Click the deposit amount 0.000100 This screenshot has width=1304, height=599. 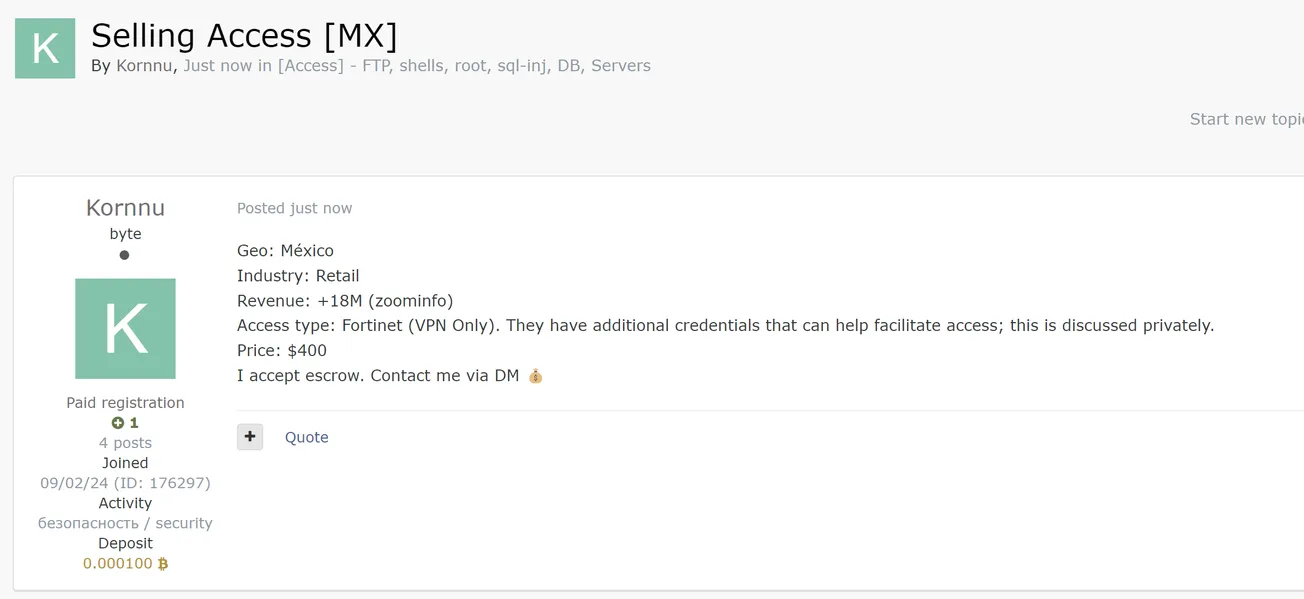pos(118,564)
